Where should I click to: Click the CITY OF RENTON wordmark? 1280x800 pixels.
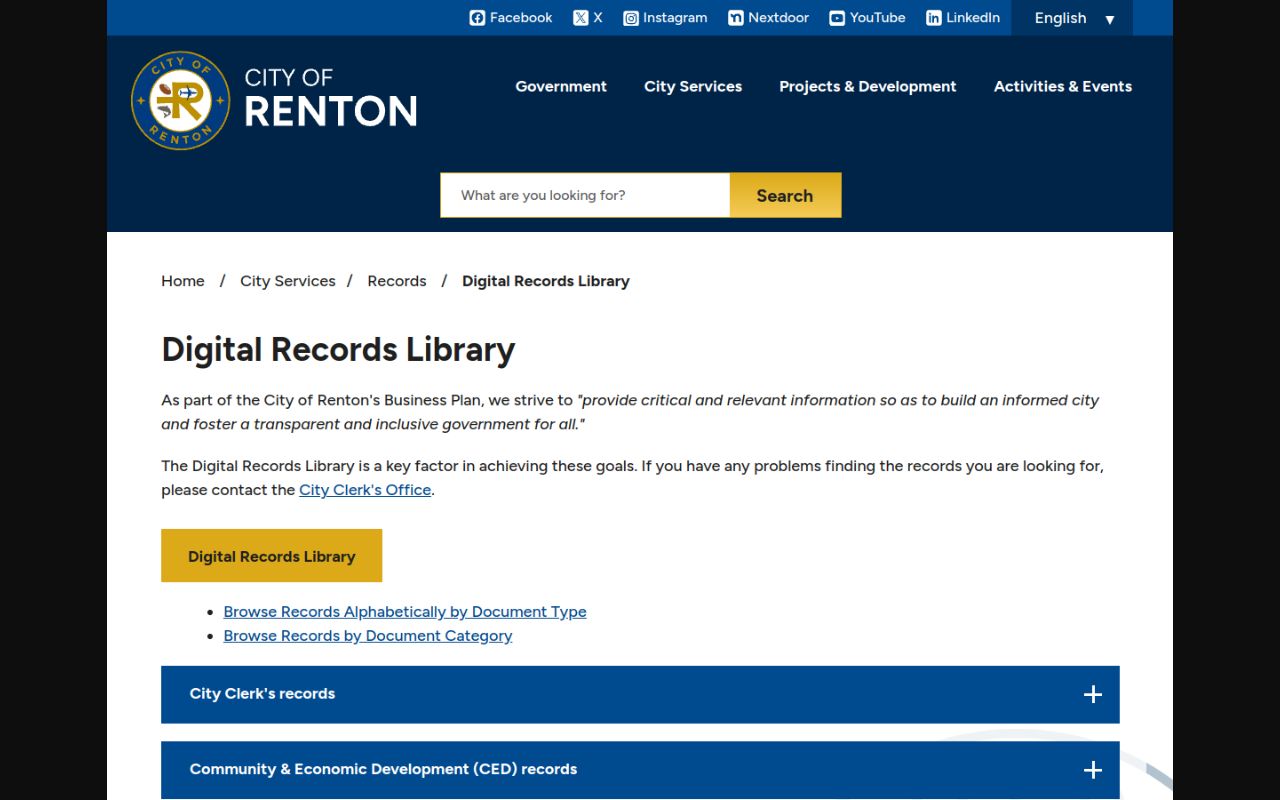point(331,98)
